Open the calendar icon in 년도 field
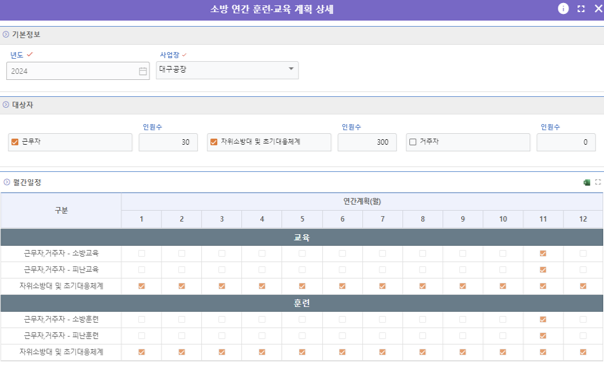The height and width of the screenshot is (378, 604). (x=143, y=71)
